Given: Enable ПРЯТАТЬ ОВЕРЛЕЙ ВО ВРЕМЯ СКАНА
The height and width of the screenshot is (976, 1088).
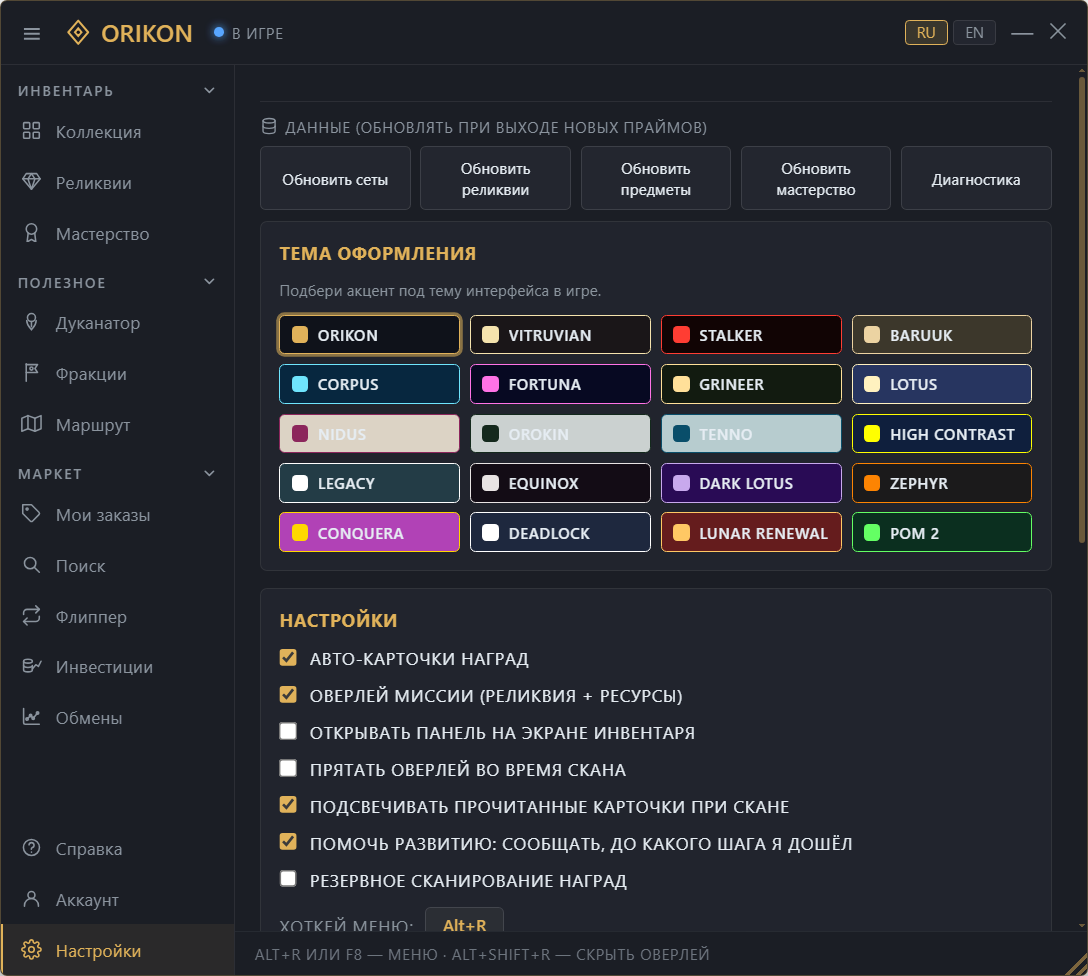Looking at the screenshot, I should click(x=288, y=769).
